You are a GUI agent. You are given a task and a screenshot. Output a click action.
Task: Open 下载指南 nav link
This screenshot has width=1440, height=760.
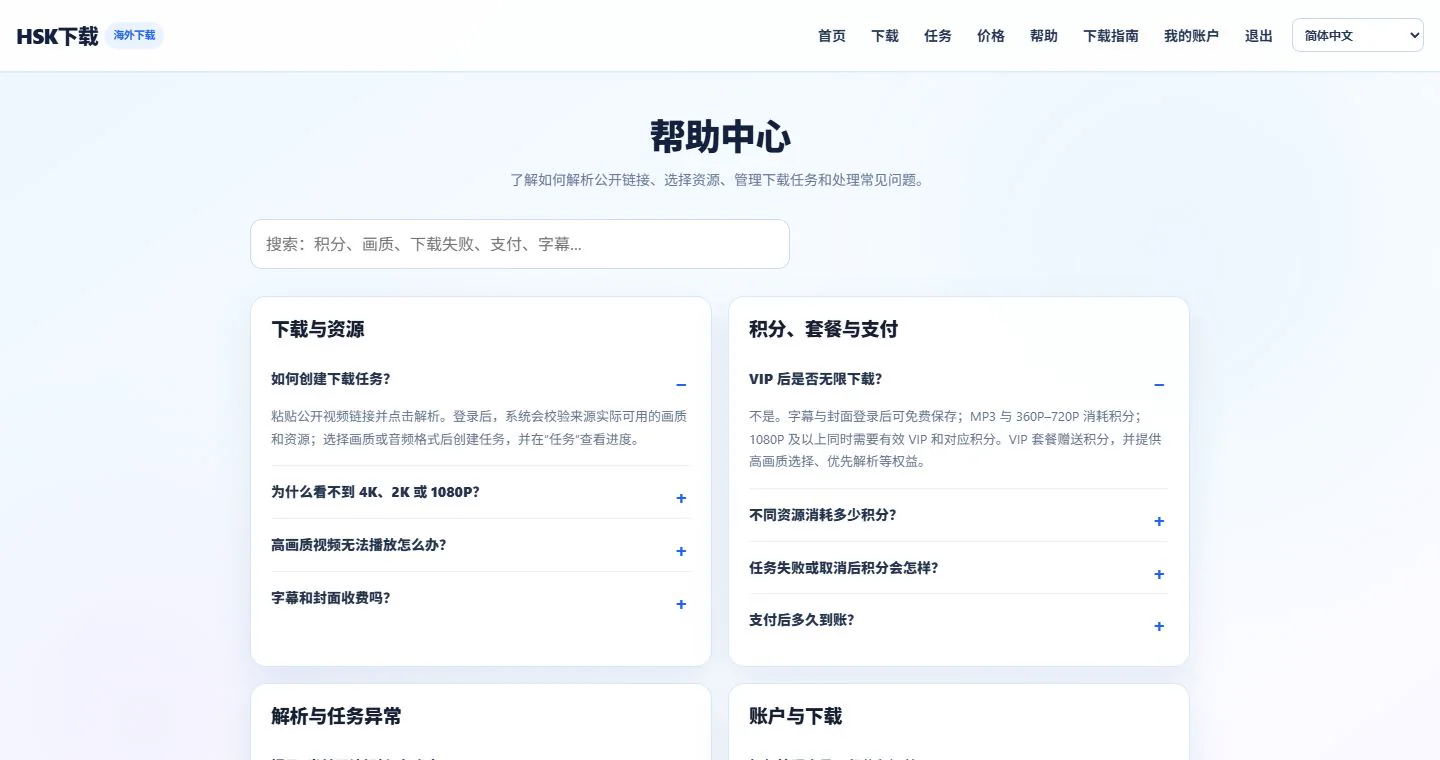tap(1111, 36)
